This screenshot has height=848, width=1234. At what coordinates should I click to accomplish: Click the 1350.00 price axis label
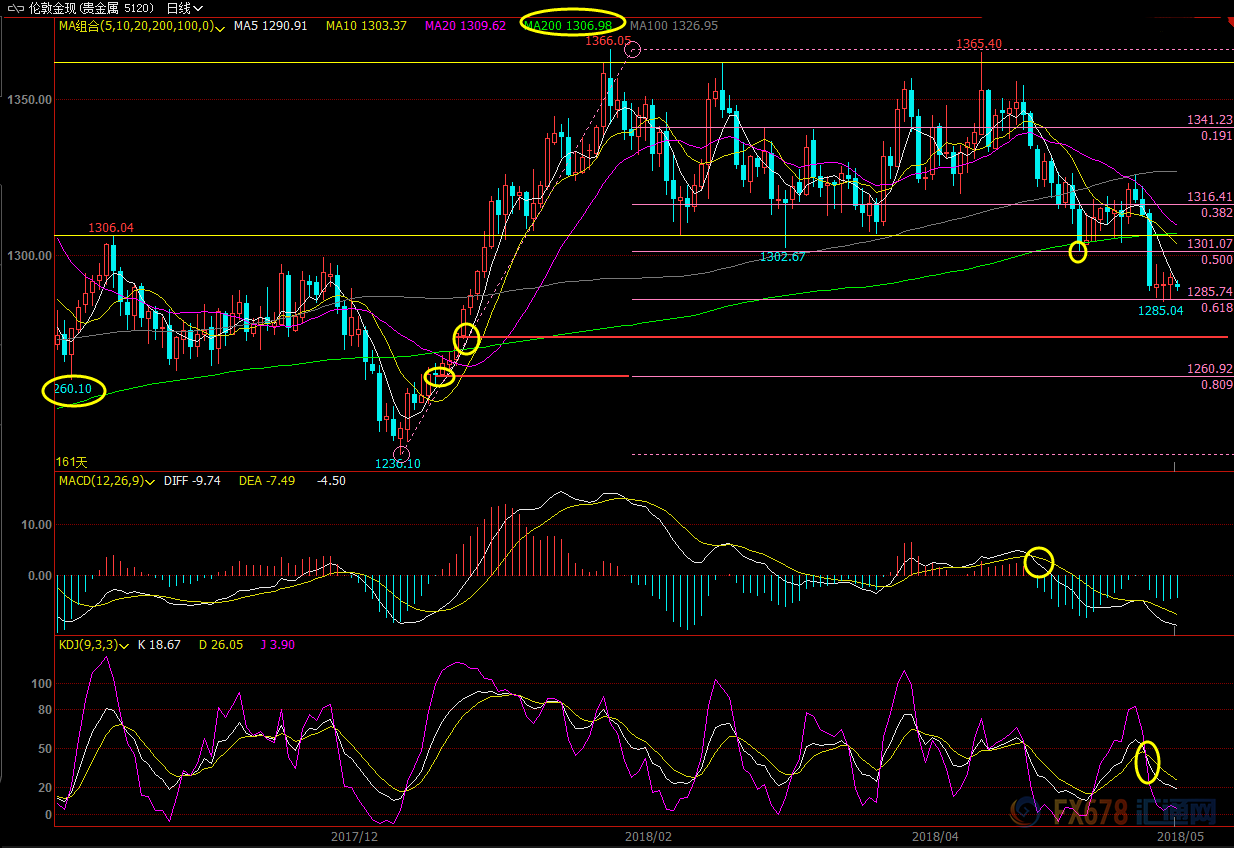[x=28, y=100]
